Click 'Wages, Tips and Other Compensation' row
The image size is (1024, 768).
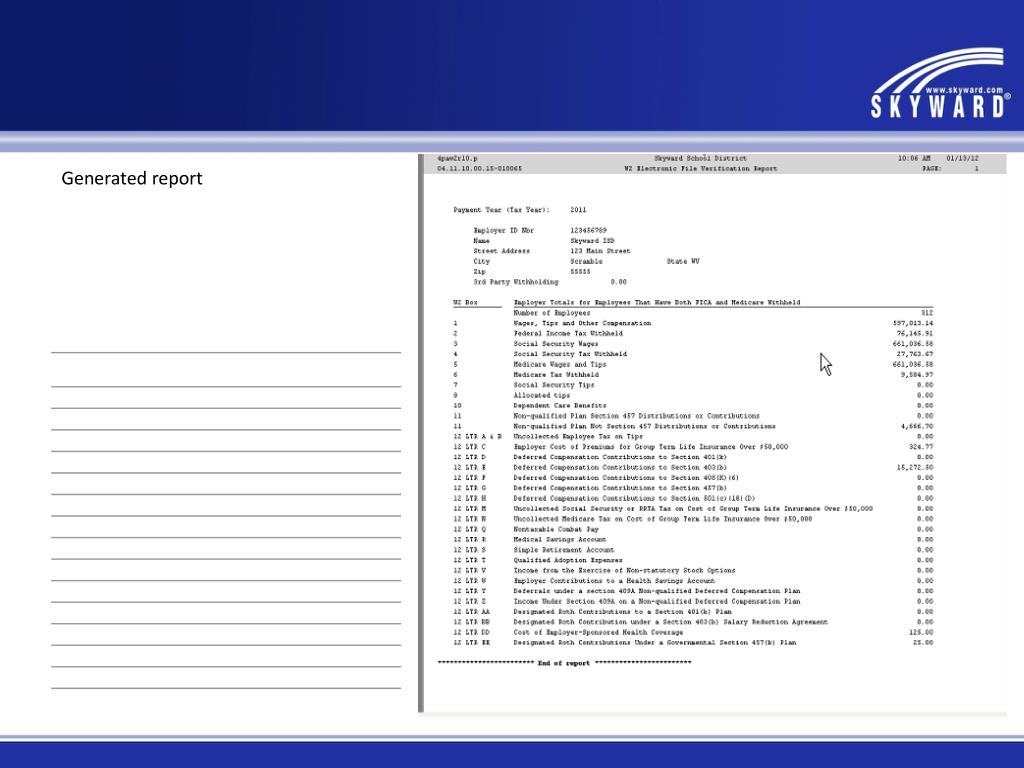click(x=693, y=323)
